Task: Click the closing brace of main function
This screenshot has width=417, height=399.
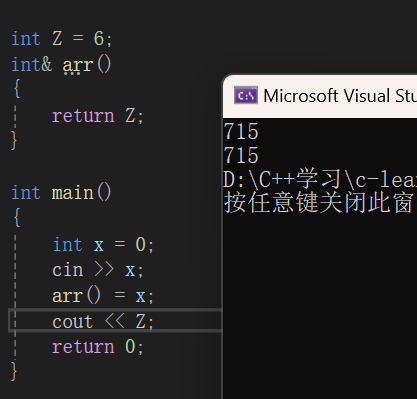Action: (14, 371)
